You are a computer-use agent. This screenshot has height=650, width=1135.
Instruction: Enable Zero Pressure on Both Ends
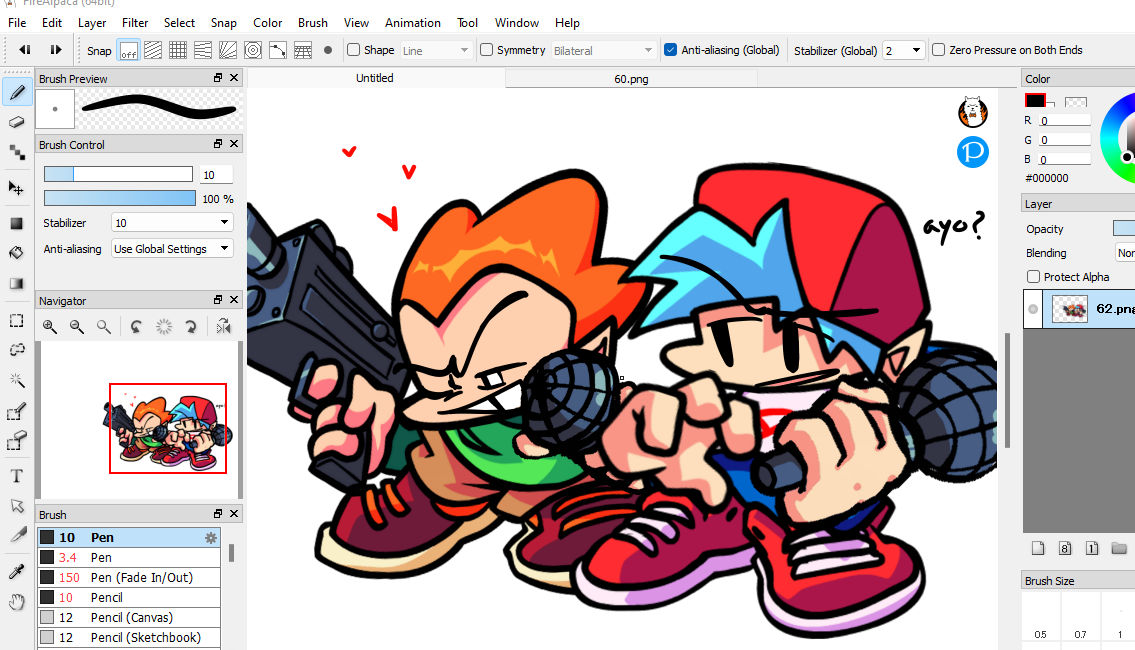(x=938, y=50)
